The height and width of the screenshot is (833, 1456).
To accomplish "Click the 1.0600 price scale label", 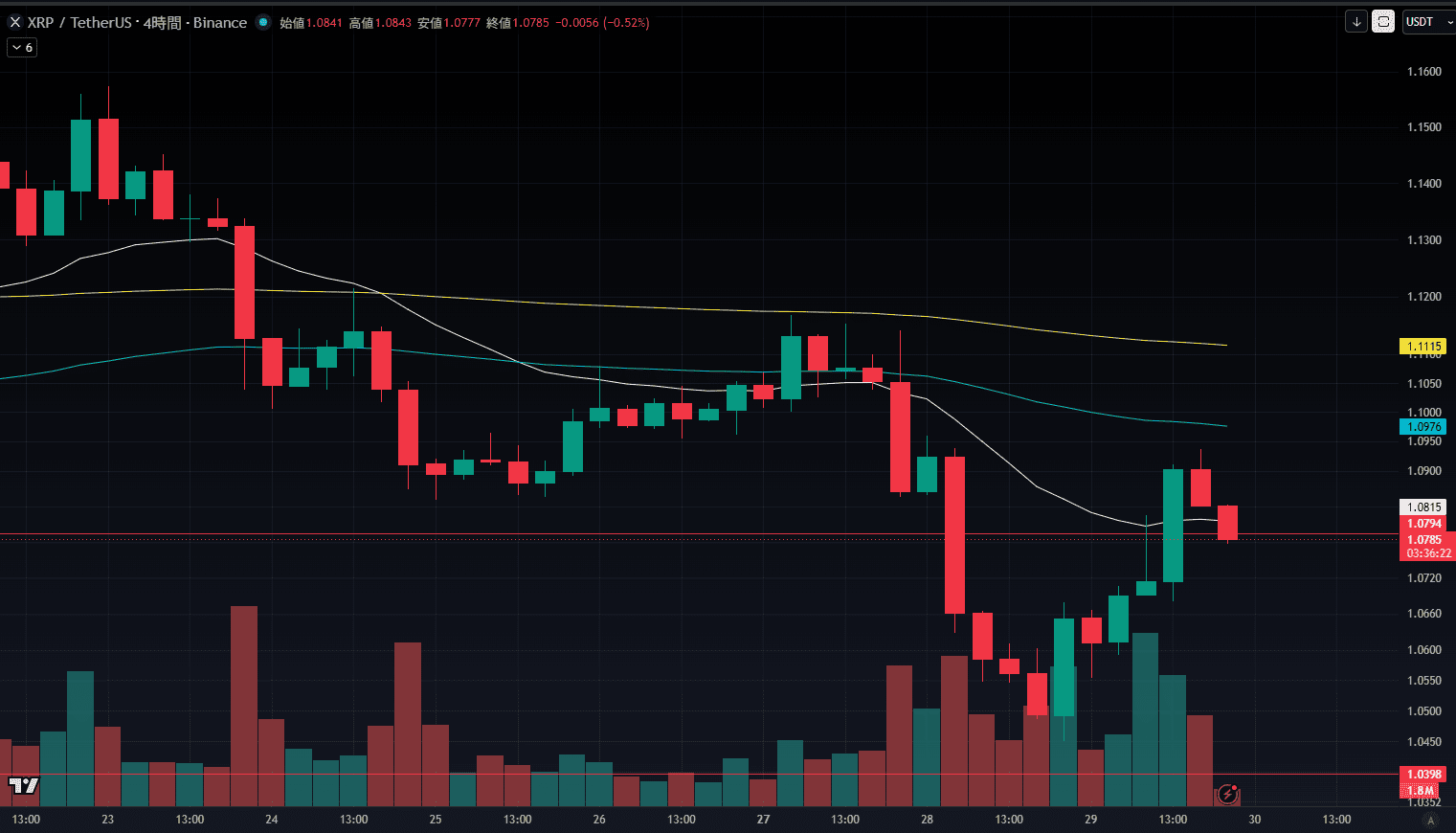I will 1423,650.
